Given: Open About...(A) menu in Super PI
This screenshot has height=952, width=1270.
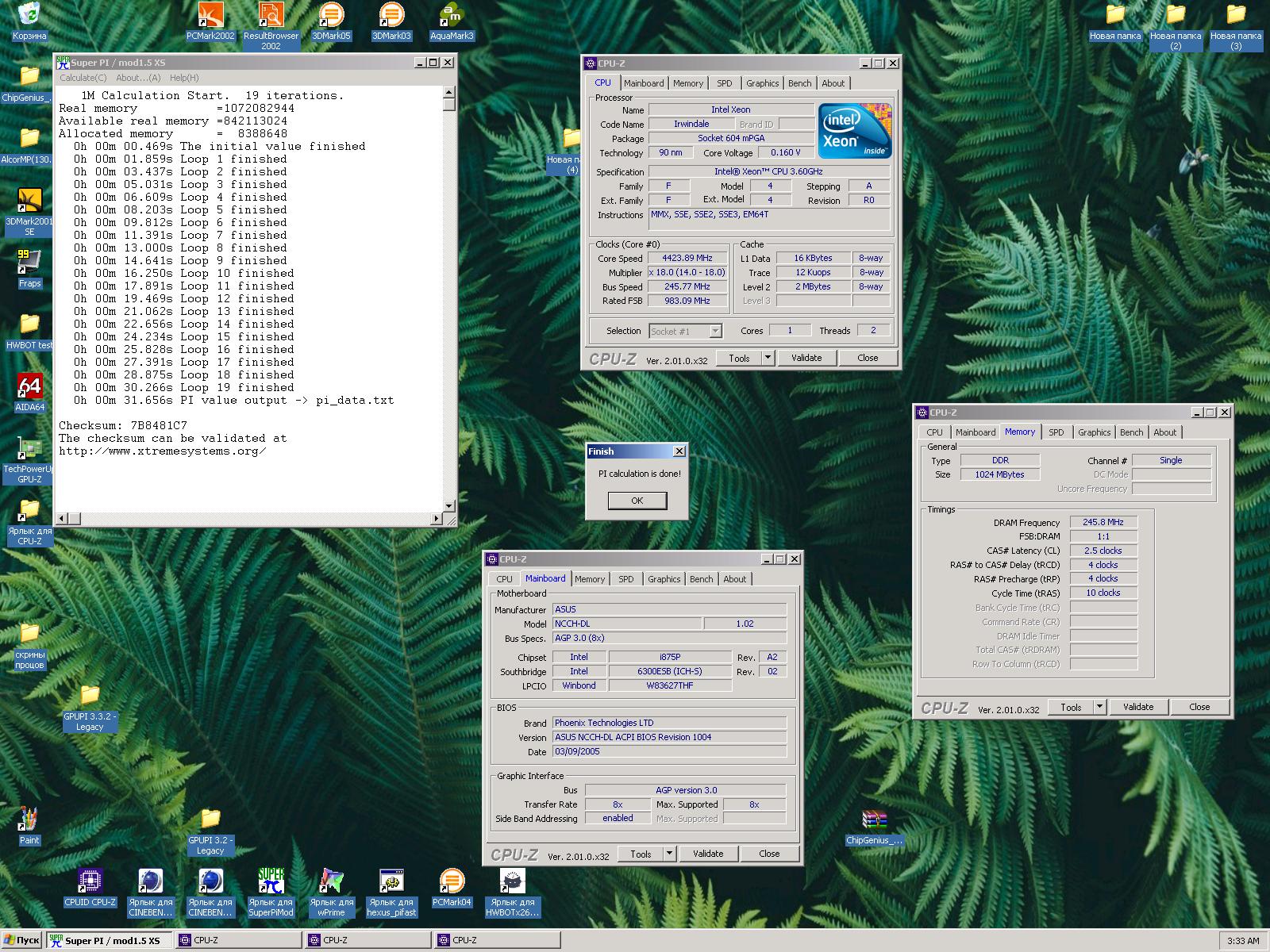Looking at the screenshot, I should [x=138, y=78].
